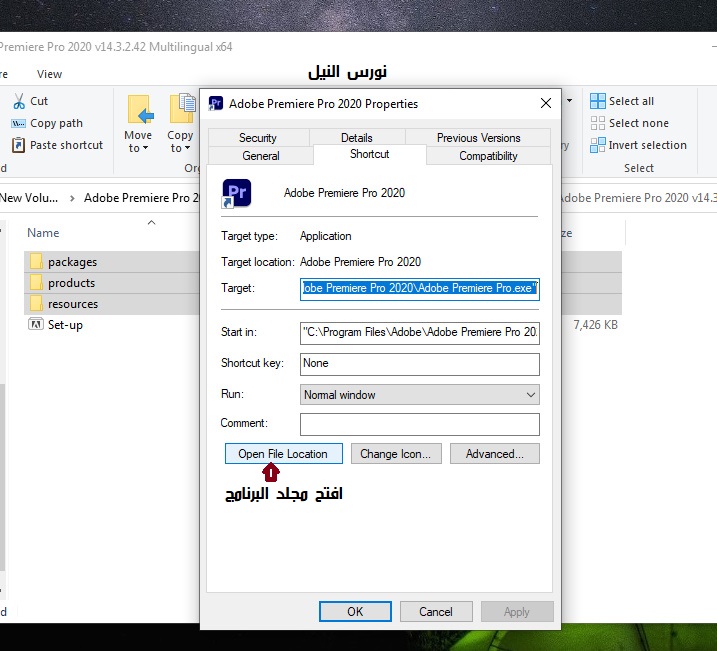The width and height of the screenshot is (717, 651).
Task: Click the Advanced button
Action: click(494, 454)
